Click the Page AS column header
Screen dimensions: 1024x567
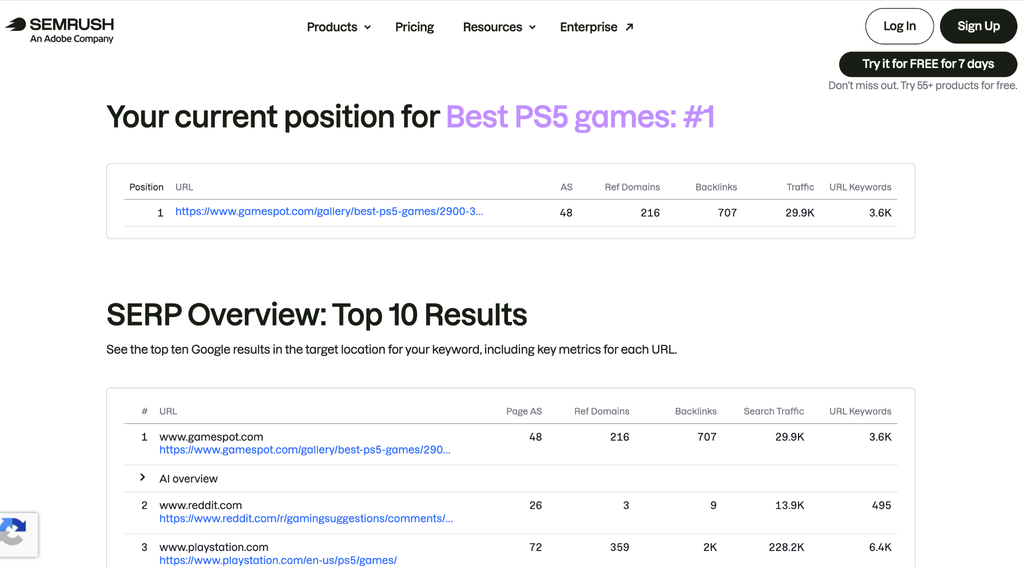[x=524, y=411]
